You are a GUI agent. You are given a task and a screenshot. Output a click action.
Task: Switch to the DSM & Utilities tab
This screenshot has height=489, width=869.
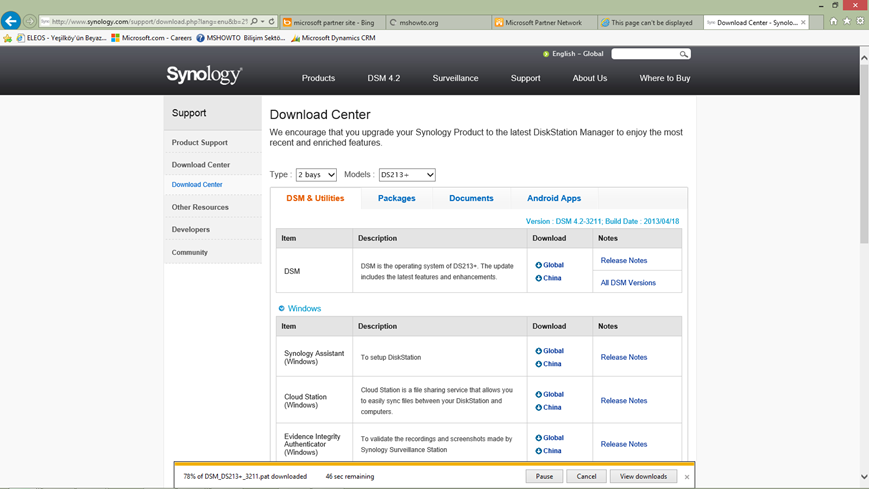315,198
